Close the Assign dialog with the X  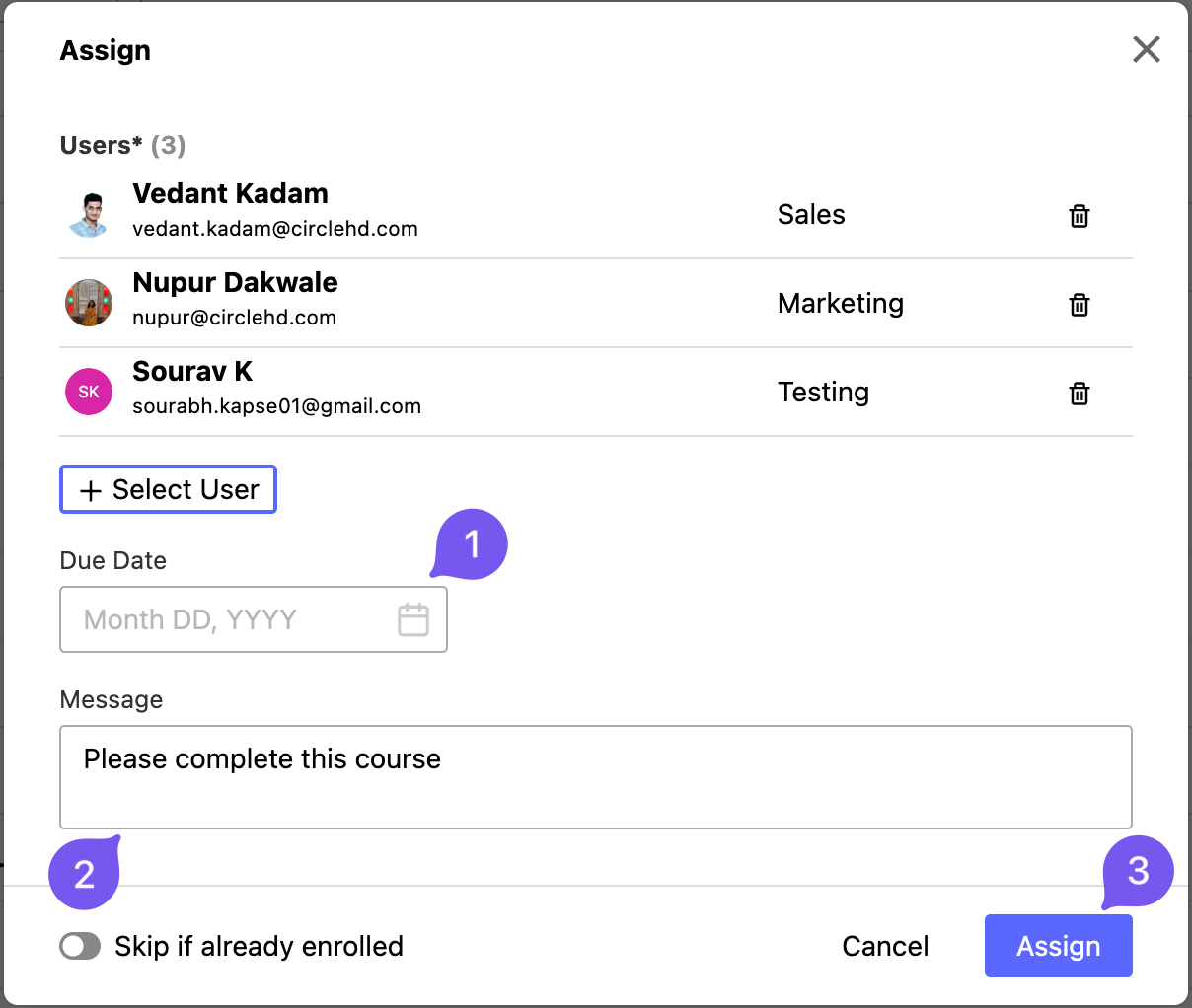click(x=1147, y=49)
